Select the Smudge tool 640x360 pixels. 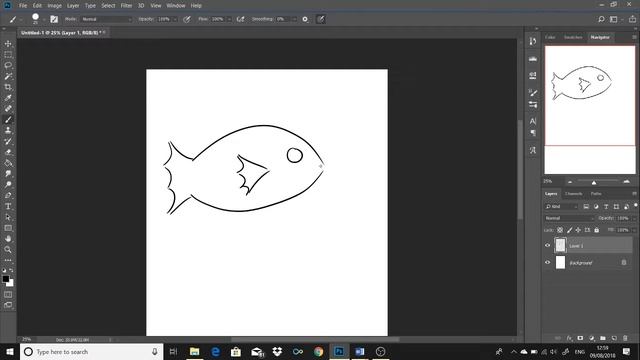(8, 174)
